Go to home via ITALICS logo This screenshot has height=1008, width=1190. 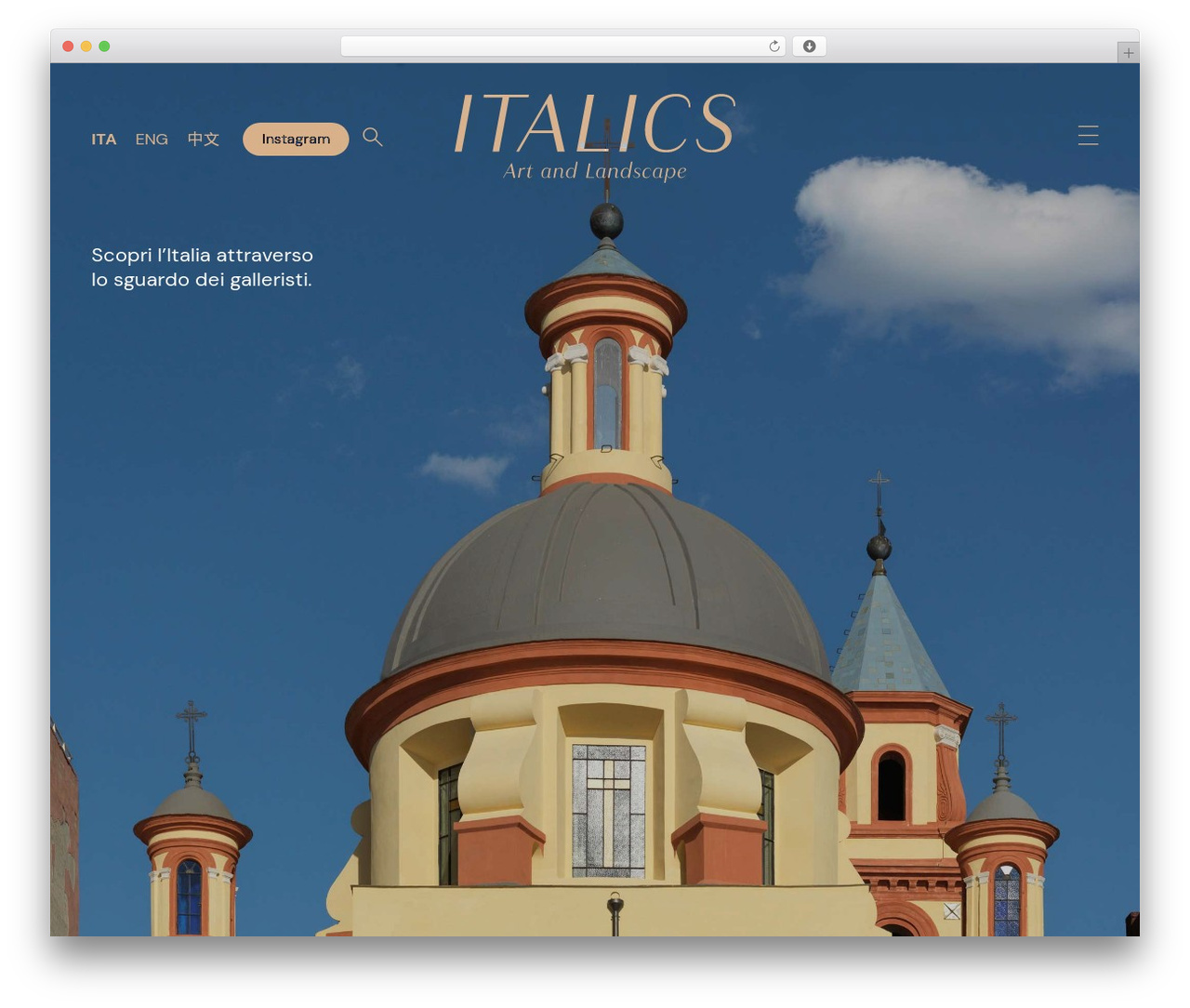(x=595, y=136)
